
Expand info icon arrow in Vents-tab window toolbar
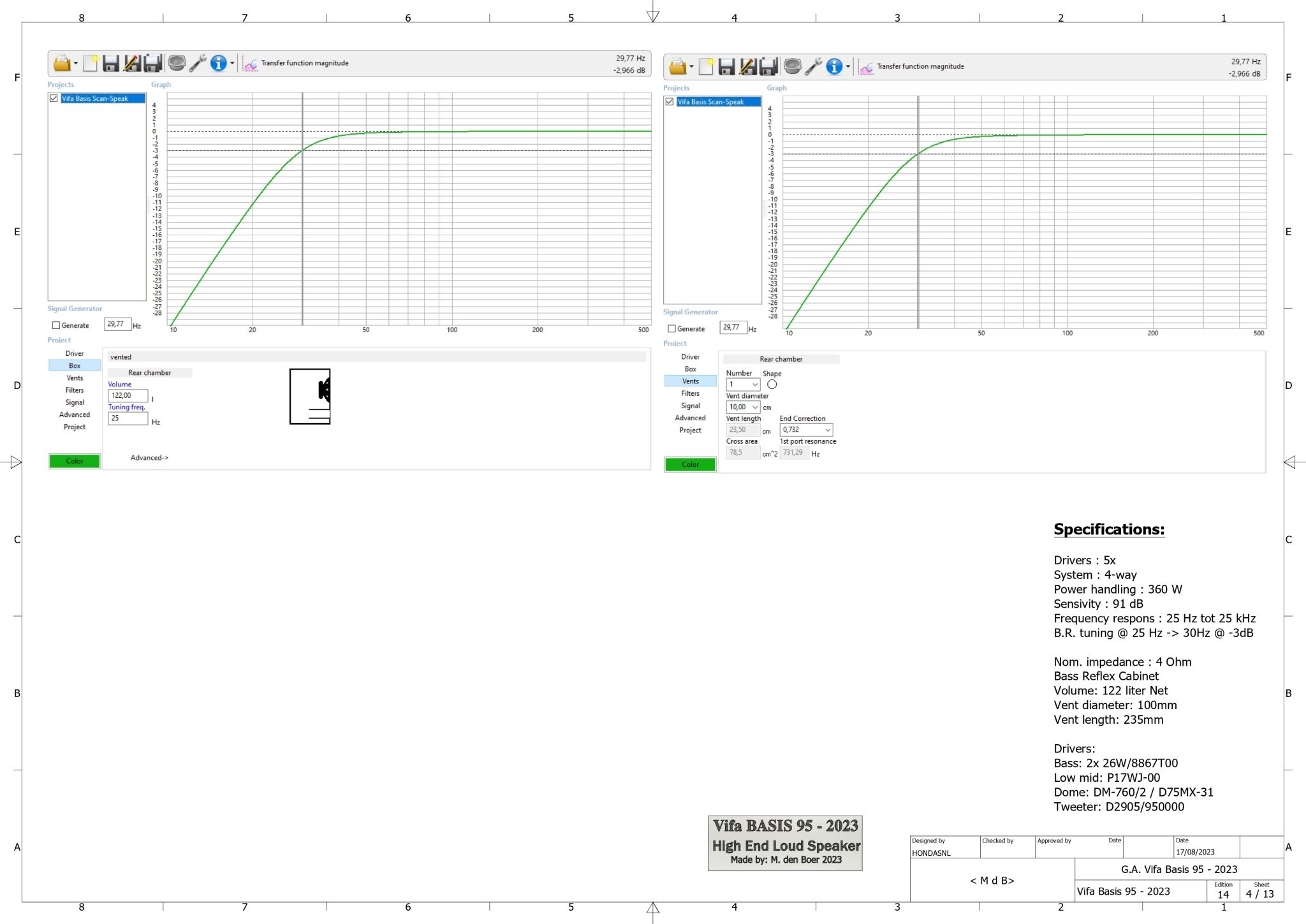(847, 66)
